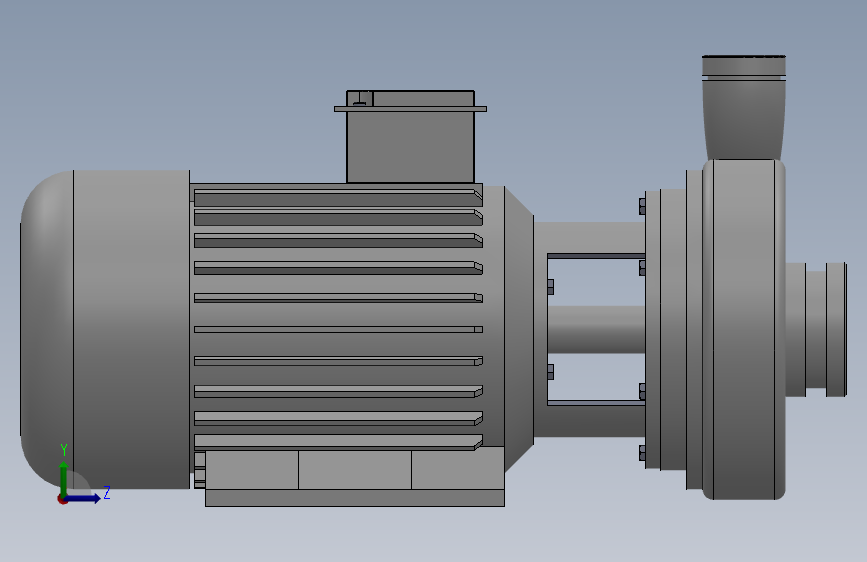Screen dimensions: 867x562
Task: Select the suction inlet flange on pump end
Action: (836, 330)
